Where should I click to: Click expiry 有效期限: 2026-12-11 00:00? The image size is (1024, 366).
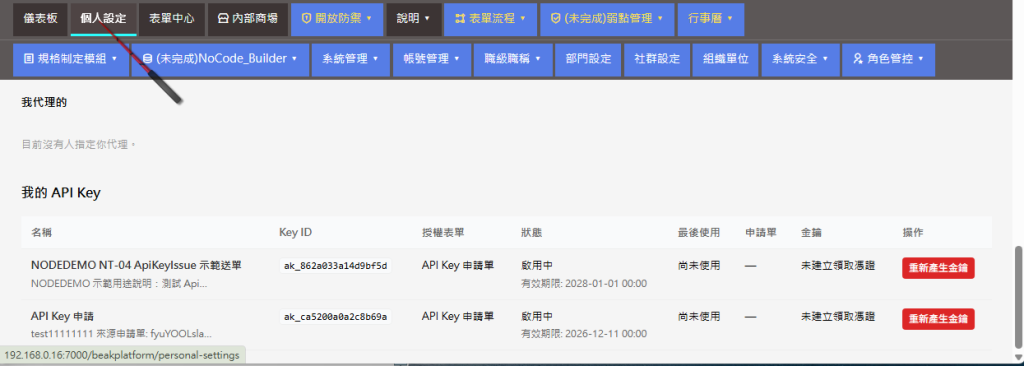pyautogui.click(x=584, y=334)
